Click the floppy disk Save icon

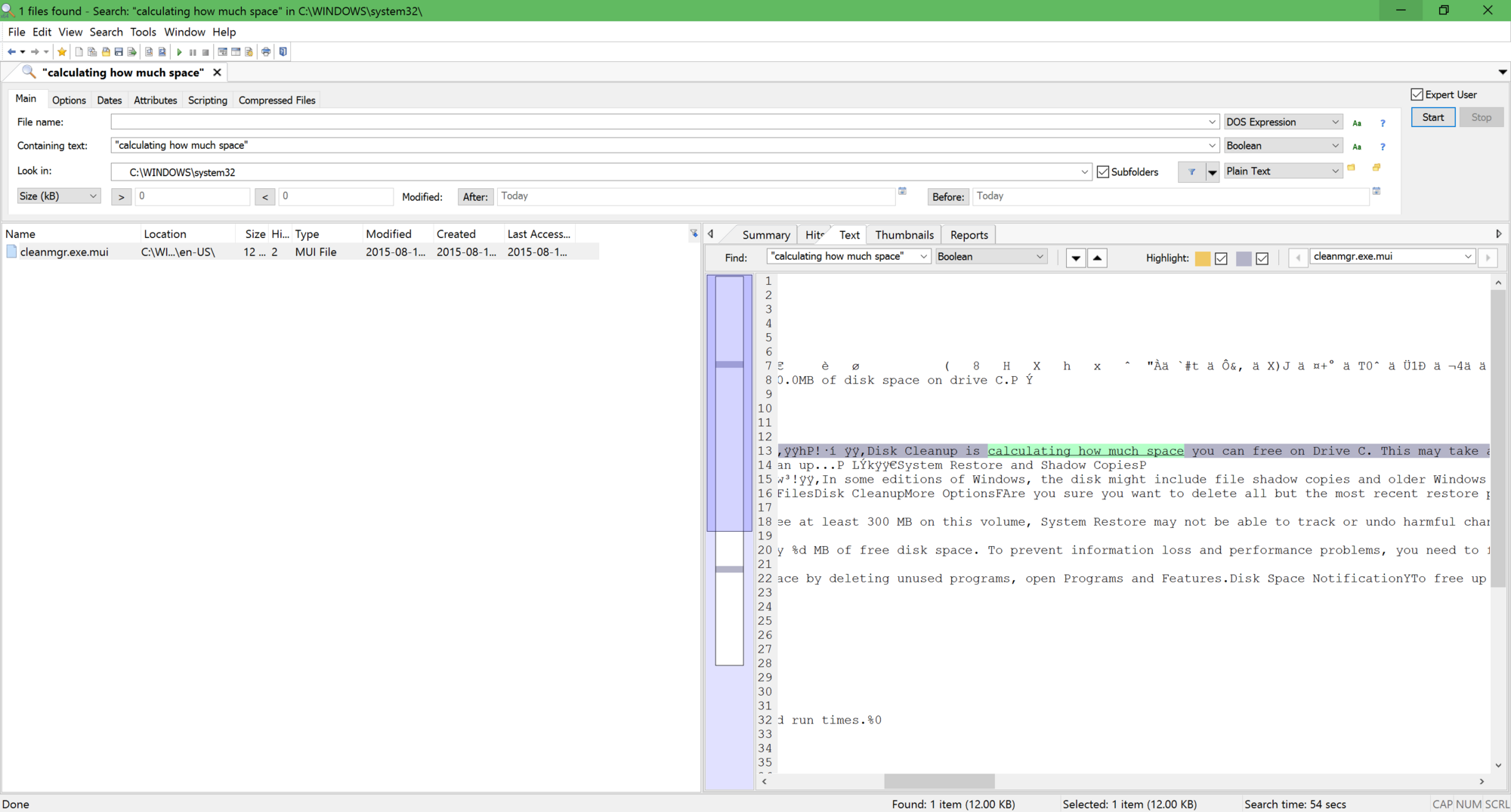pos(119,52)
